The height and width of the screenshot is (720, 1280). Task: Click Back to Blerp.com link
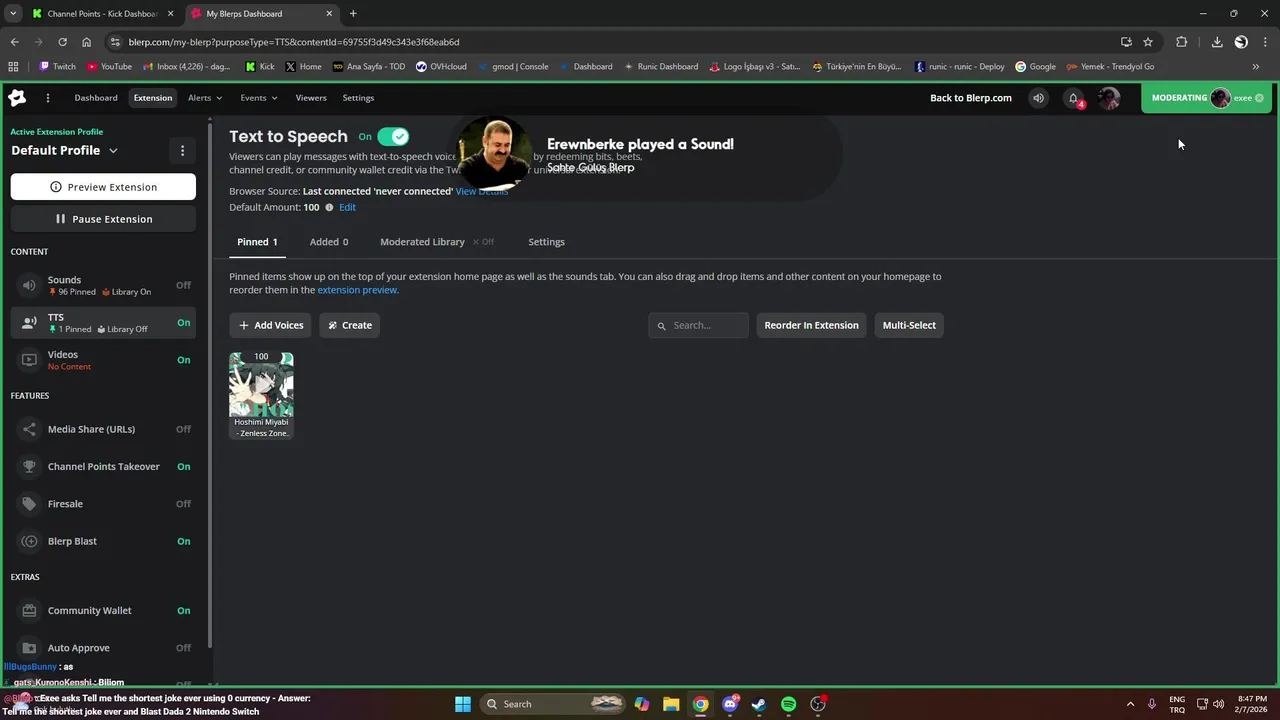coord(971,98)
